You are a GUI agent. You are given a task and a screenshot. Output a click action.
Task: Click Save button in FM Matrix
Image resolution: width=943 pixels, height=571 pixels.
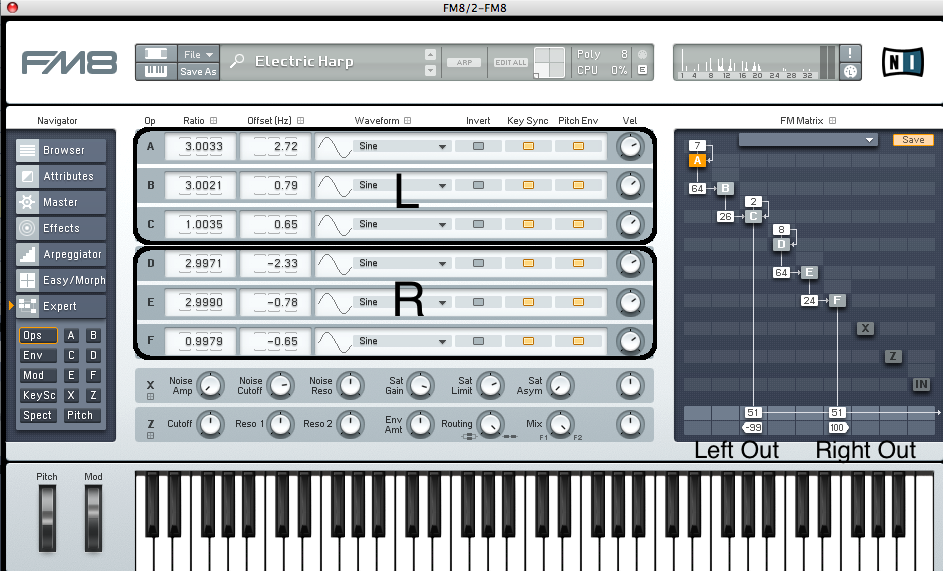(x=913, y=140)
